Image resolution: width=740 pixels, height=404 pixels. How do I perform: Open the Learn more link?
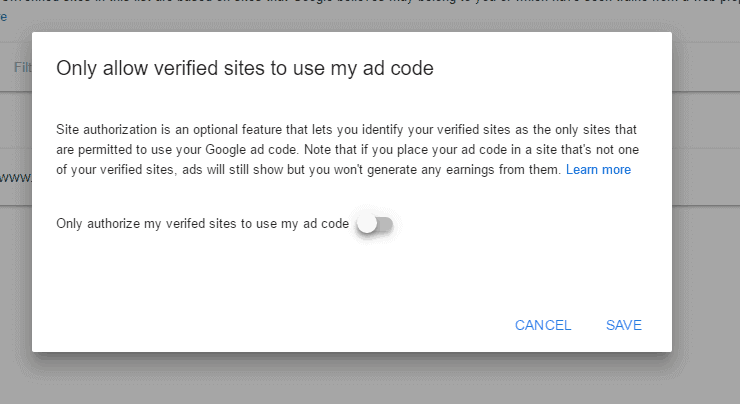point(598,170)
